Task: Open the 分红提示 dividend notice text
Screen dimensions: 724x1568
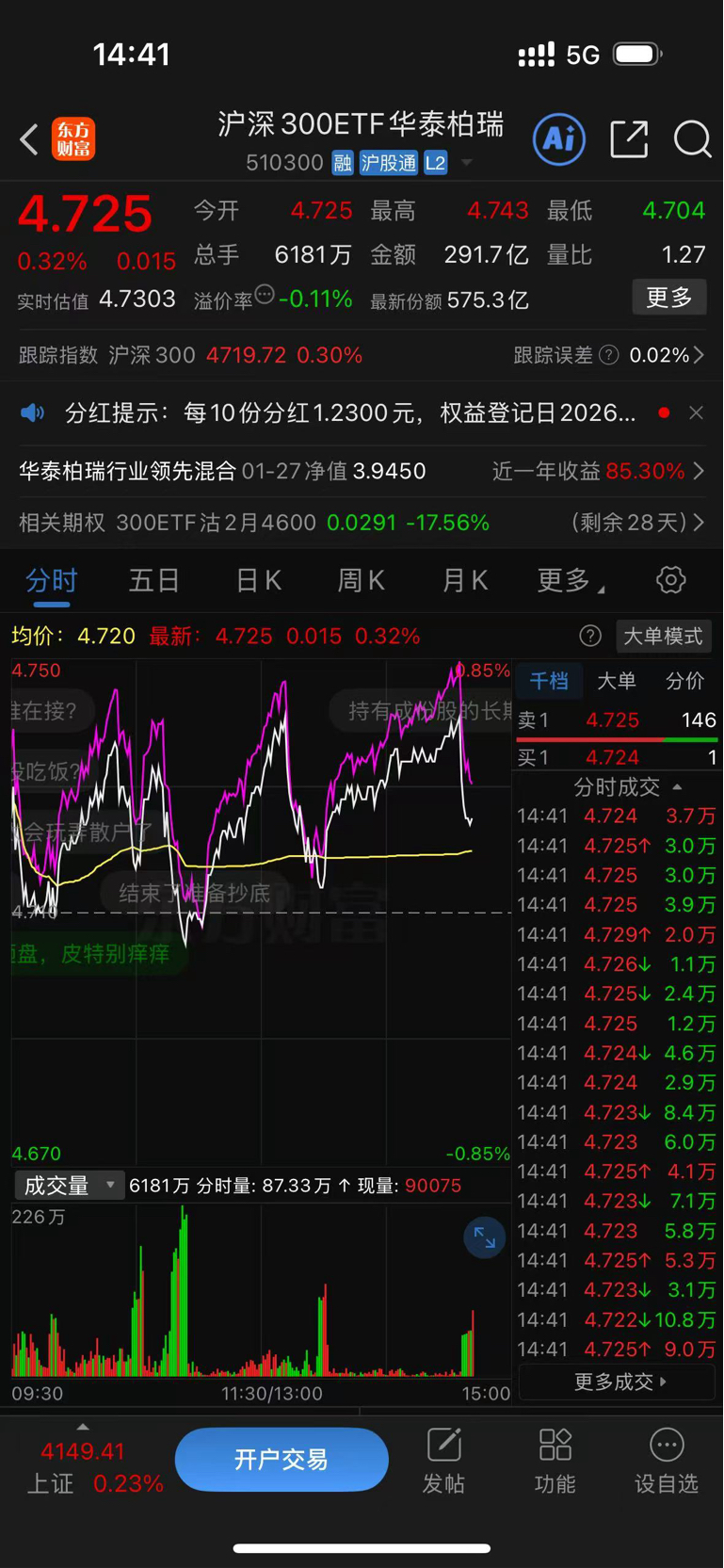Action: tap(350, 412)
